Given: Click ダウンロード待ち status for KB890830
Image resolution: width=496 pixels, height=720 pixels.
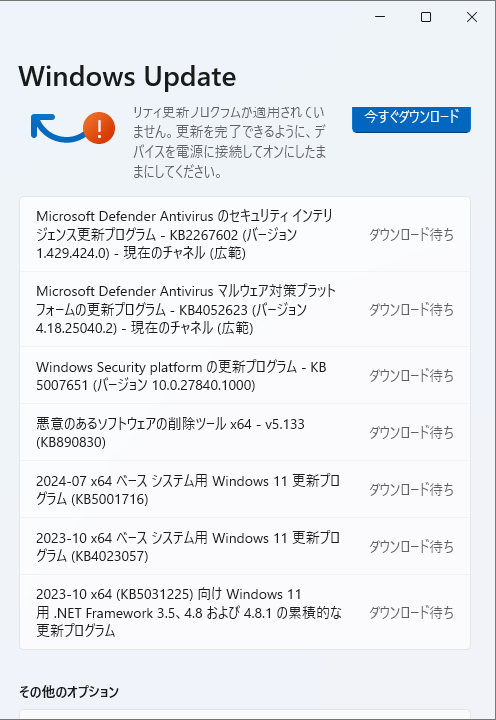Looking at the screenshot, I should click(411, 433).
